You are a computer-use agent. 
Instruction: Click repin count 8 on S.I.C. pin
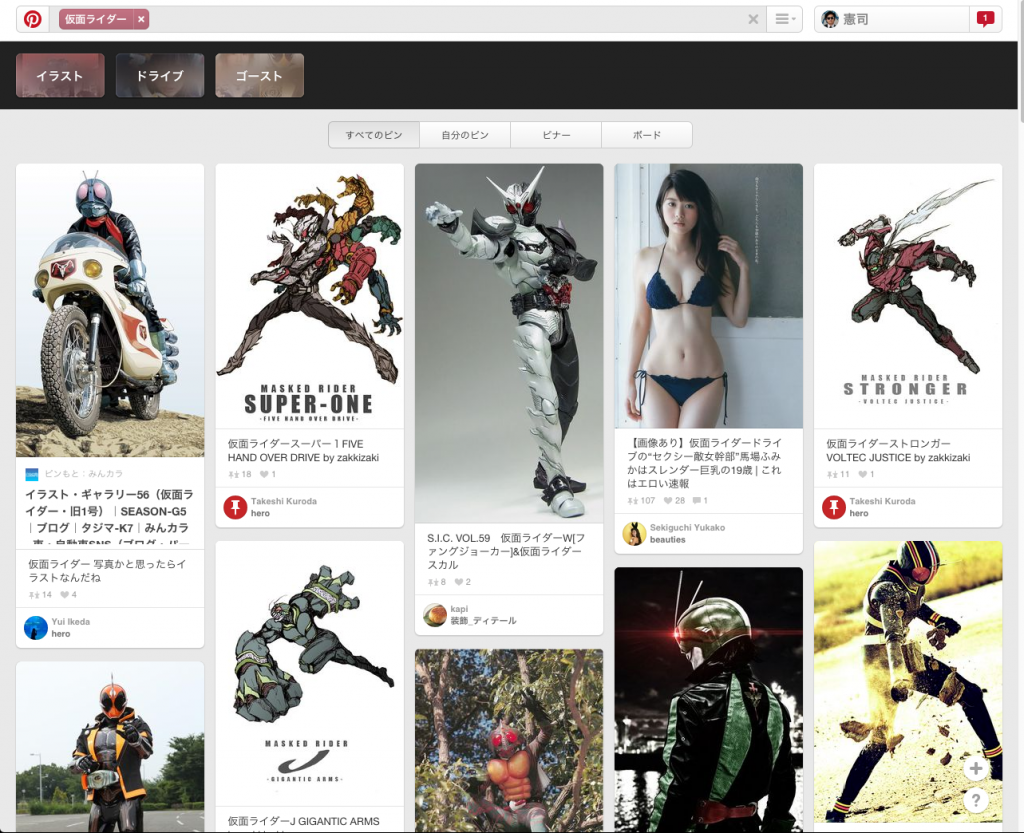click(x=437, y=582)
